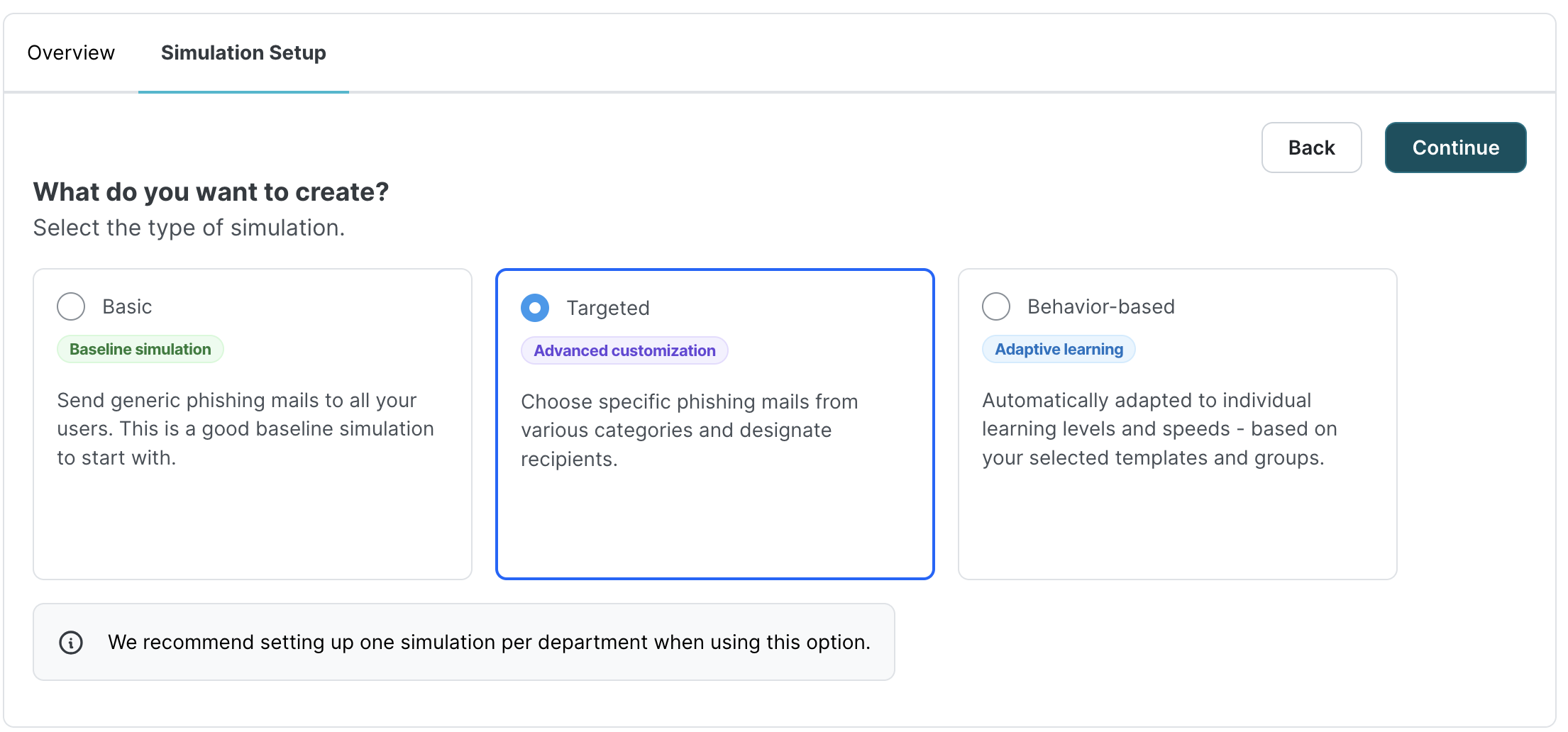Click the 'Select the type of simulation' subtitle
The height and width of the screenshot is (732, 1568).
pyautogui.click(x=189, y=228)
